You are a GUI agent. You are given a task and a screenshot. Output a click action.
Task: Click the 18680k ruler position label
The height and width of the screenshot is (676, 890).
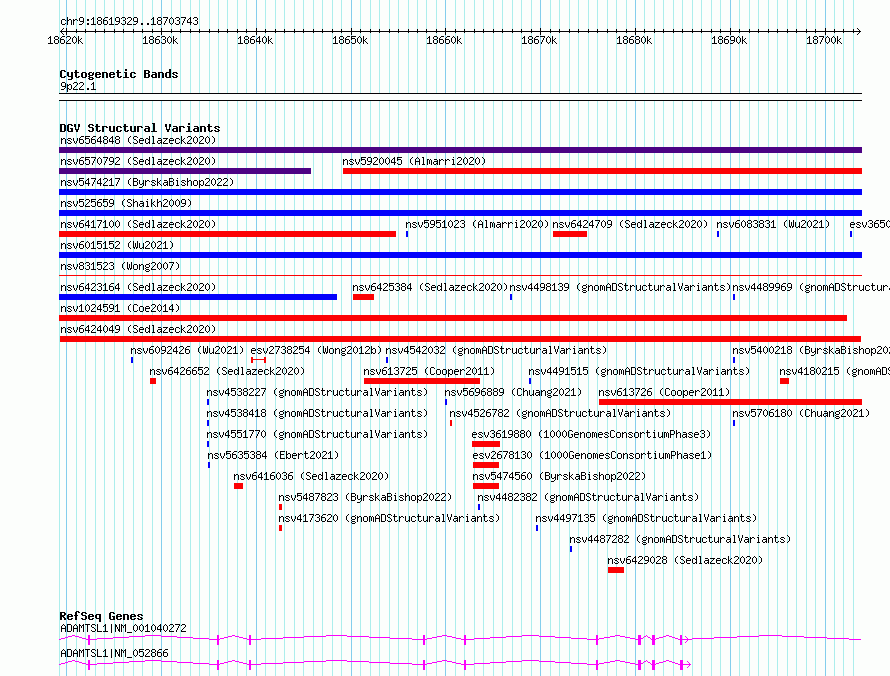[634, 40]
